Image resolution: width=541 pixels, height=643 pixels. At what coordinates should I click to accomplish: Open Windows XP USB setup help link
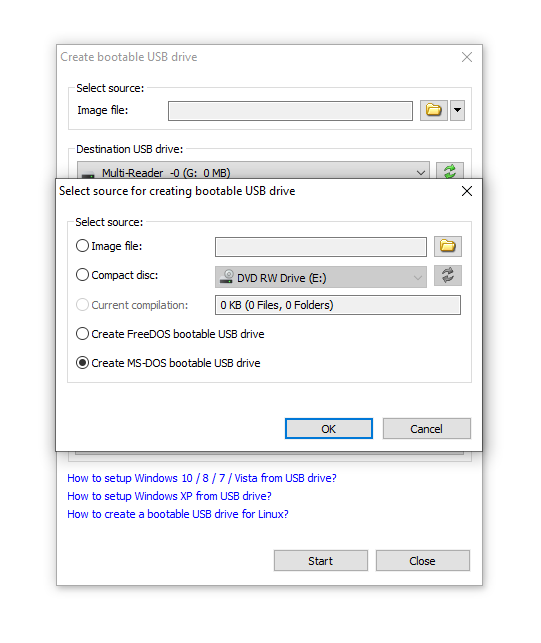tap(169, 496)
